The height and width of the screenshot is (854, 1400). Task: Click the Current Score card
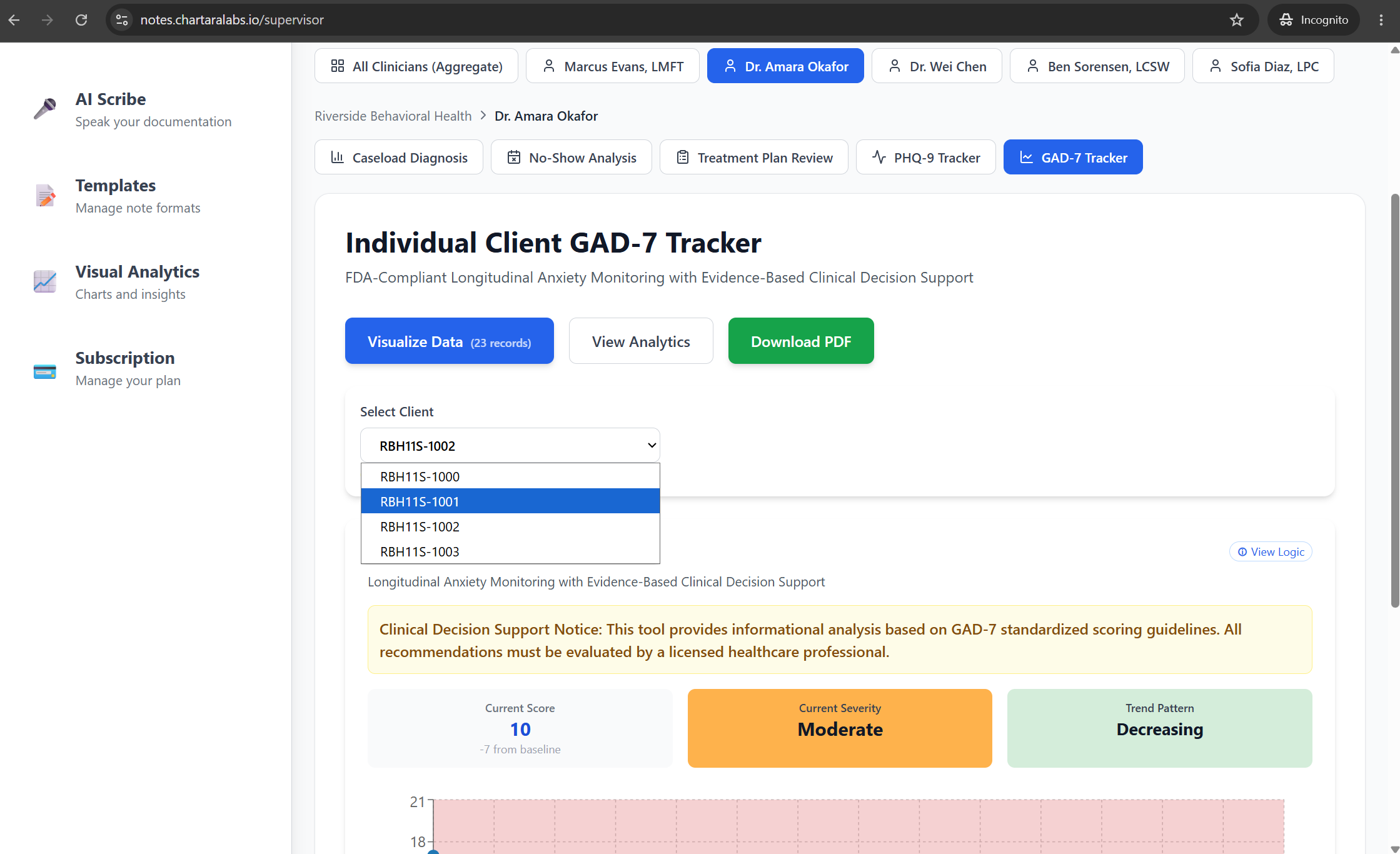pyautogui.click(x=520, y=728)
